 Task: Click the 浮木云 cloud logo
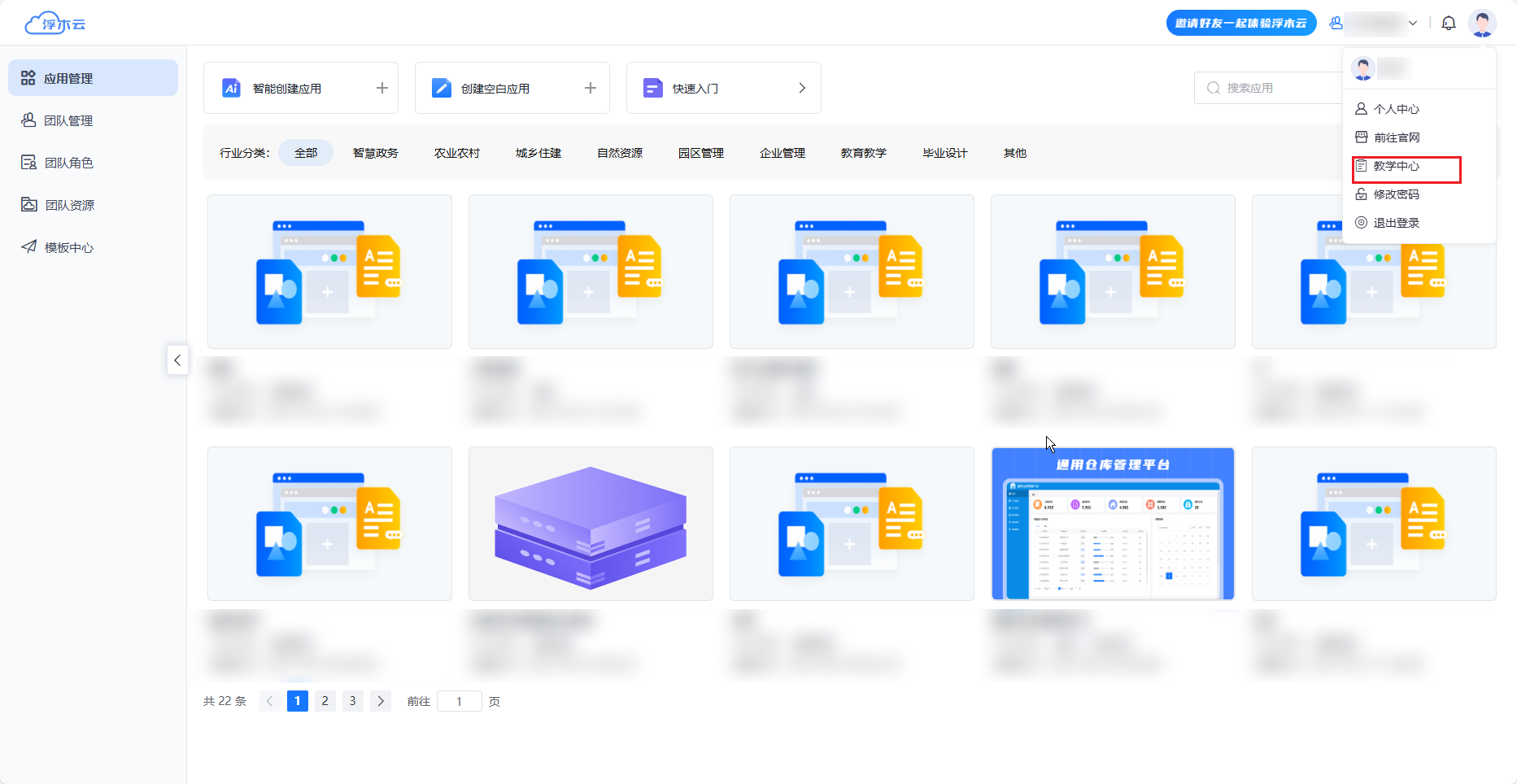[x=55, y=24]
